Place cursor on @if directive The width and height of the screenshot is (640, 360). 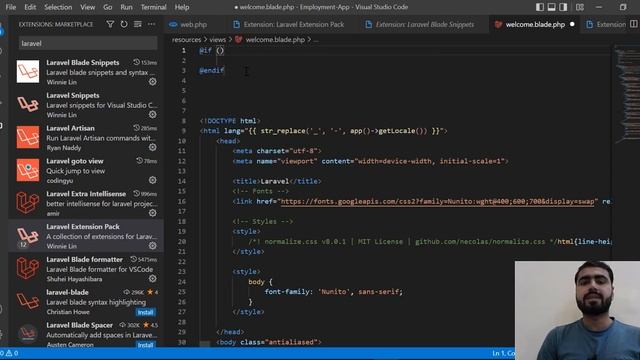click(x=205, y=51)
